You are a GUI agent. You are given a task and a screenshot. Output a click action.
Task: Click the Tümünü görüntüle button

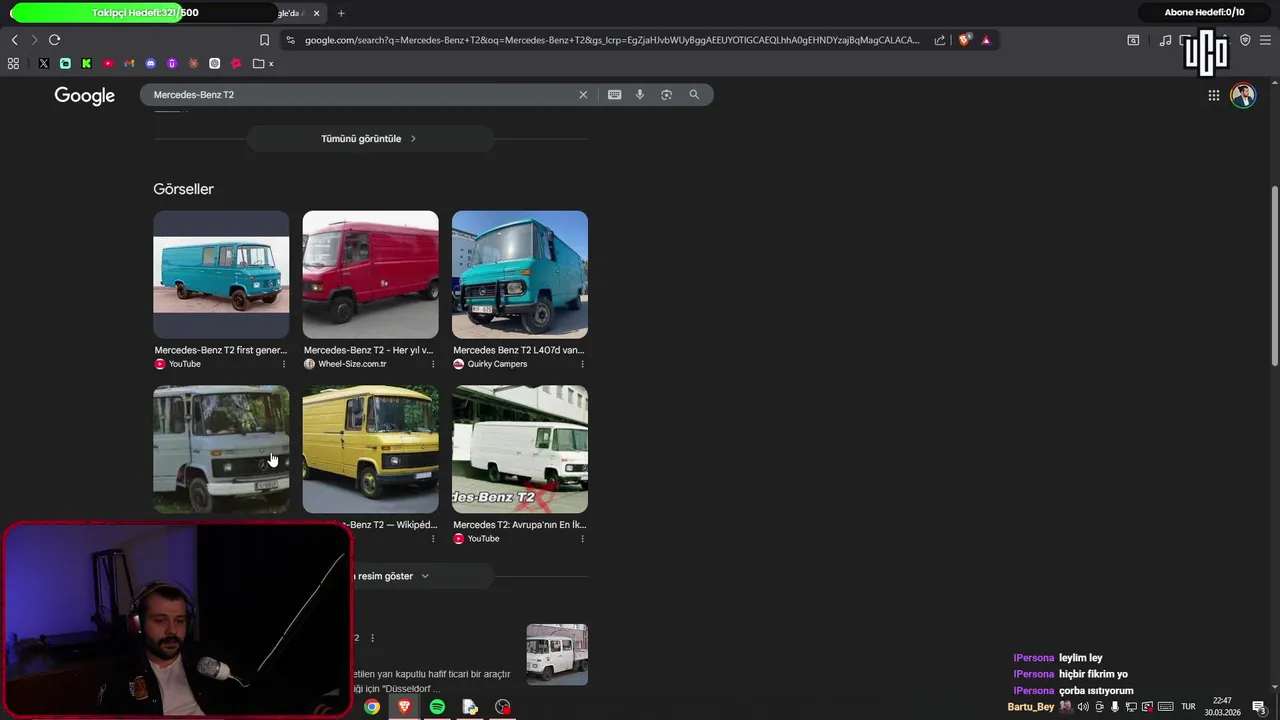coord(370,138)
